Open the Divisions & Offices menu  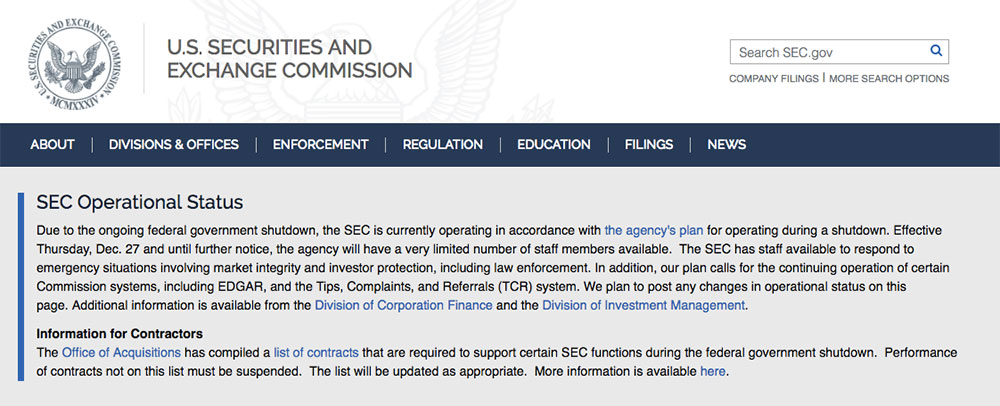tap(173, 145)
